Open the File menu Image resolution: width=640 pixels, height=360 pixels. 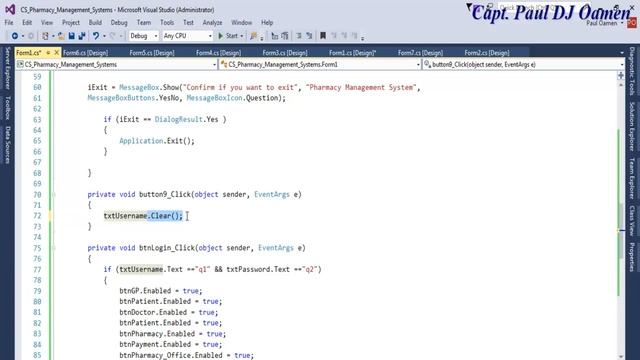click(9, 22)
